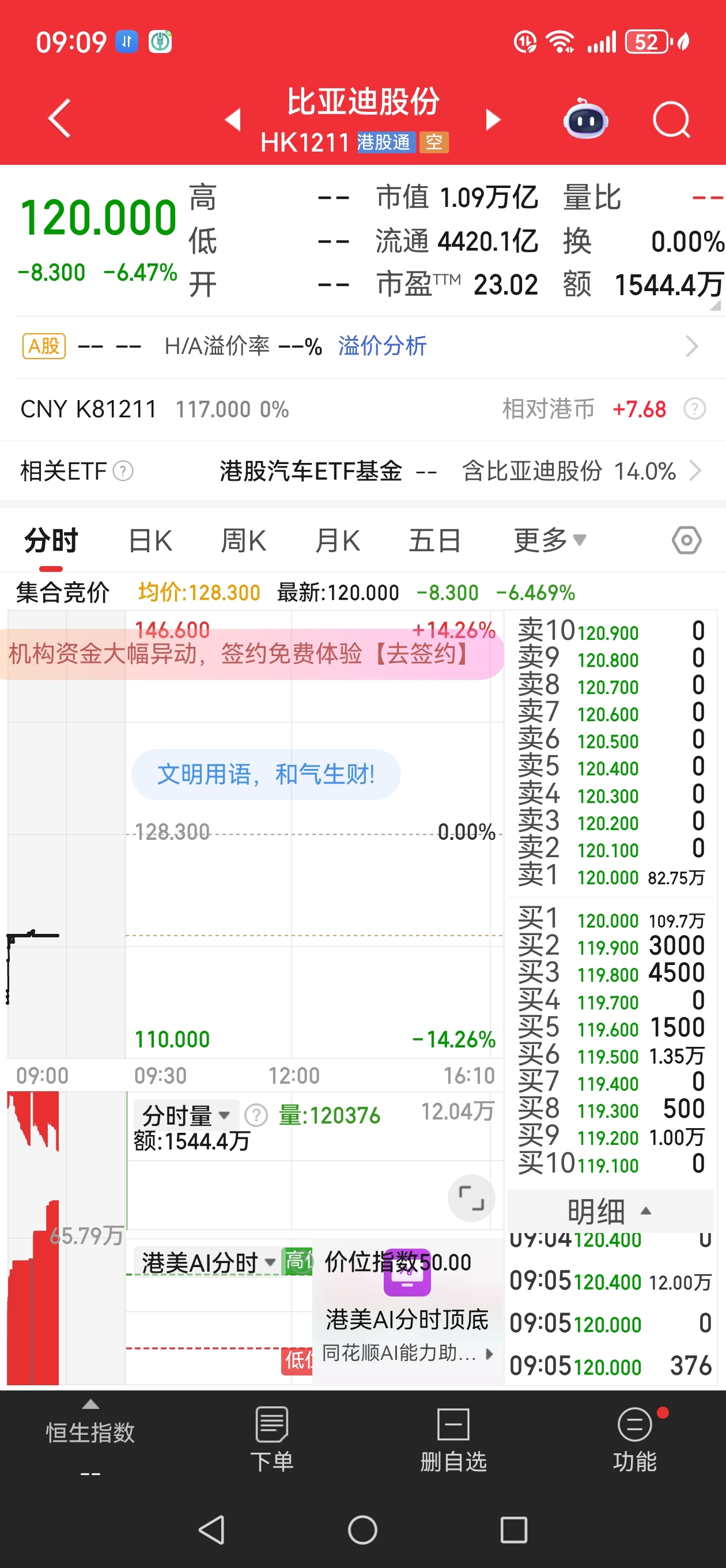
Task: Tap Android home navigation button
Action: point(362,1529)
